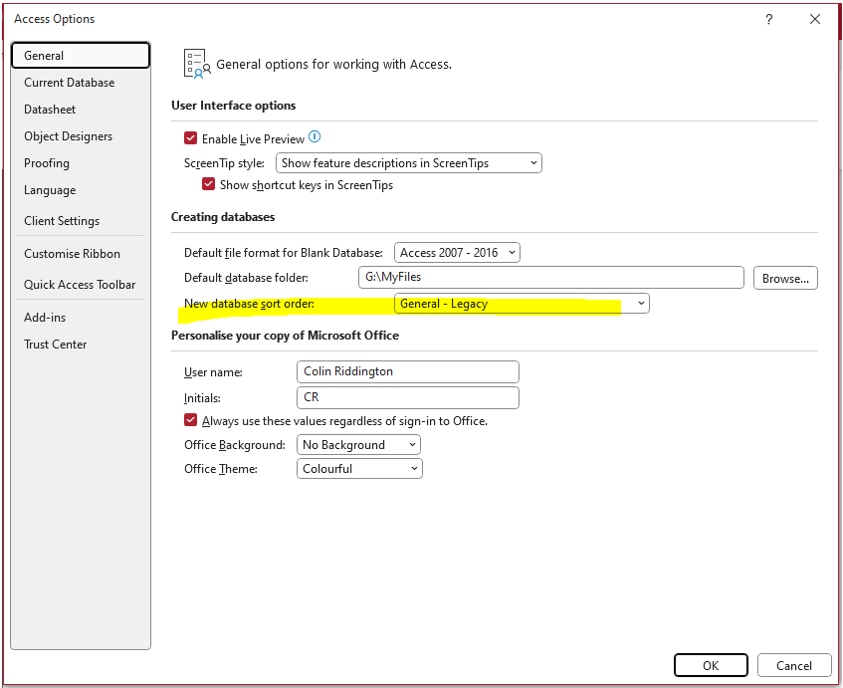Click the Default database folder field

(551, 277)
